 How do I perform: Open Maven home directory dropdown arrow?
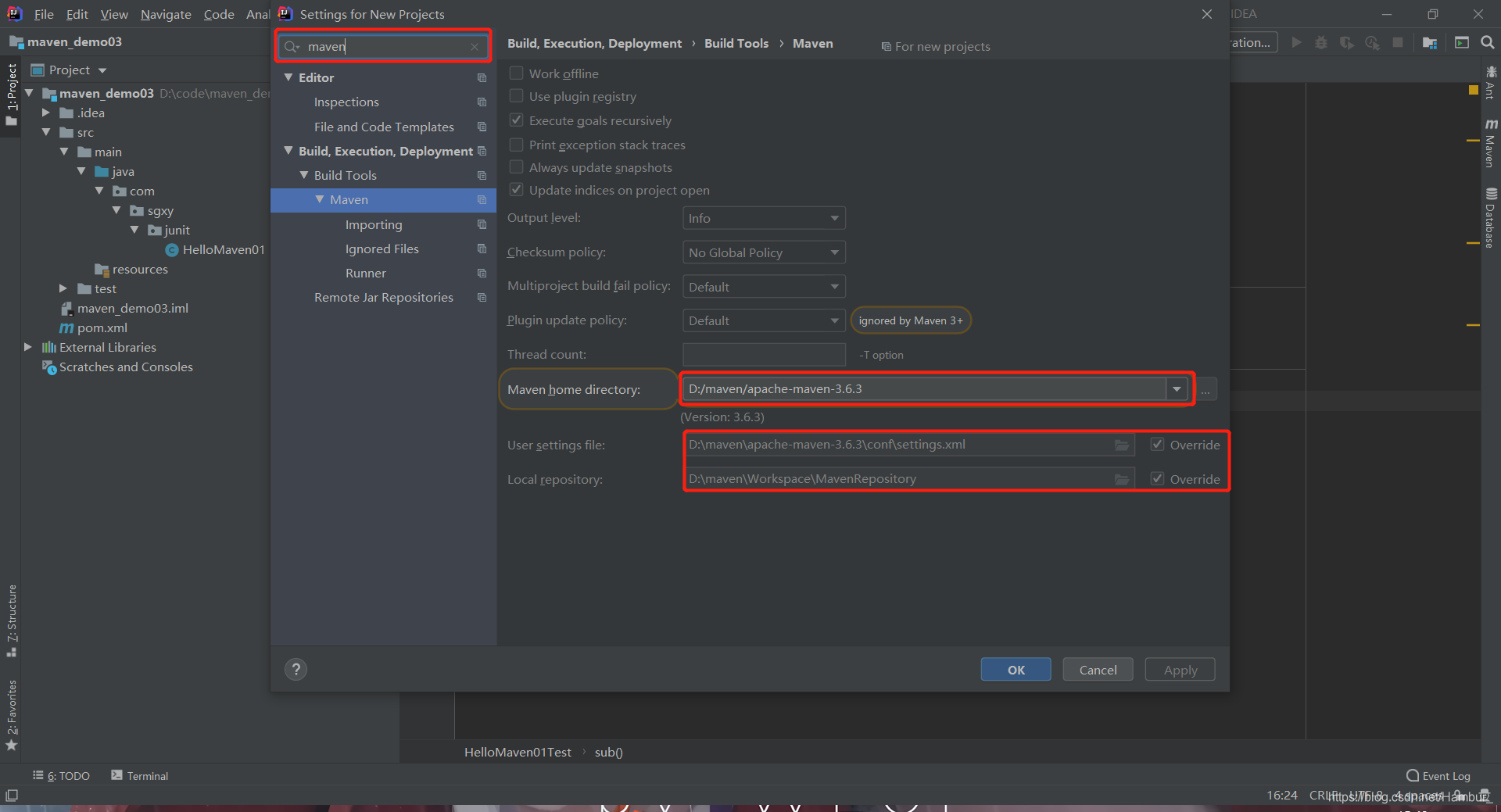(1177, 389)
